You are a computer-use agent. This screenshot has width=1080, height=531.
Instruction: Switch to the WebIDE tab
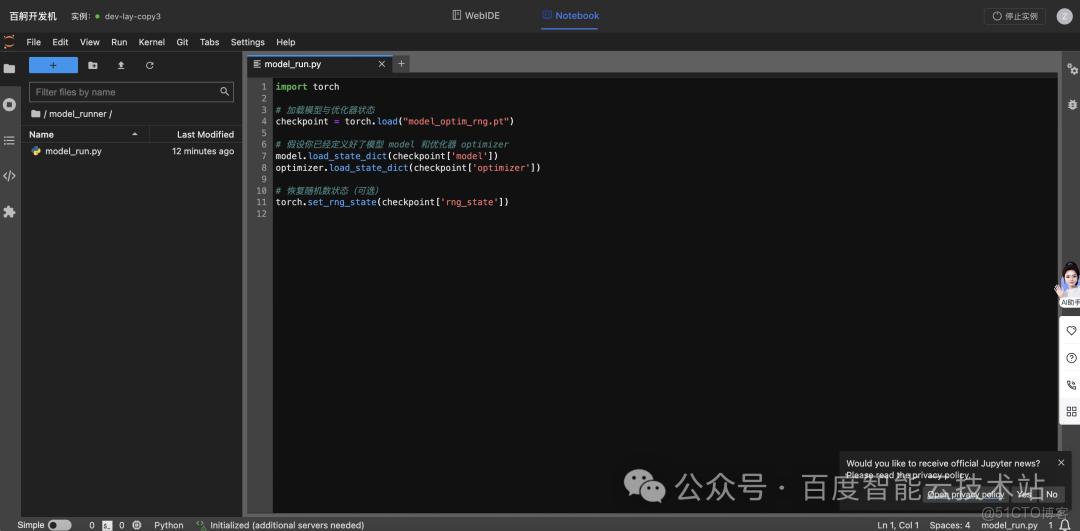(476, 16)
